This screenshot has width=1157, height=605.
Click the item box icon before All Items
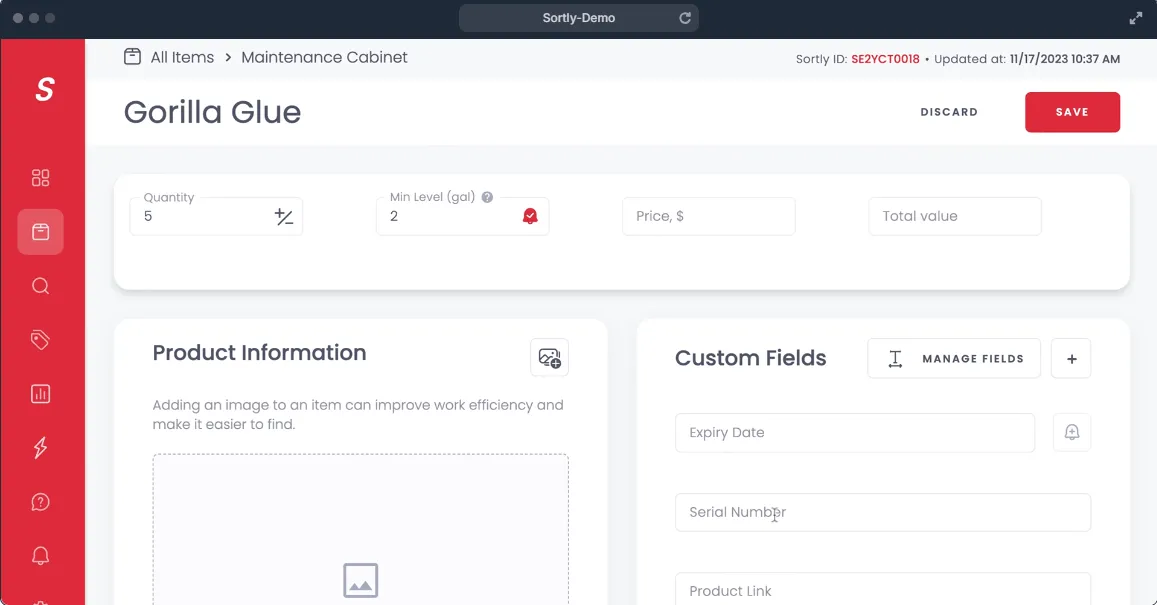pos(132,57)
